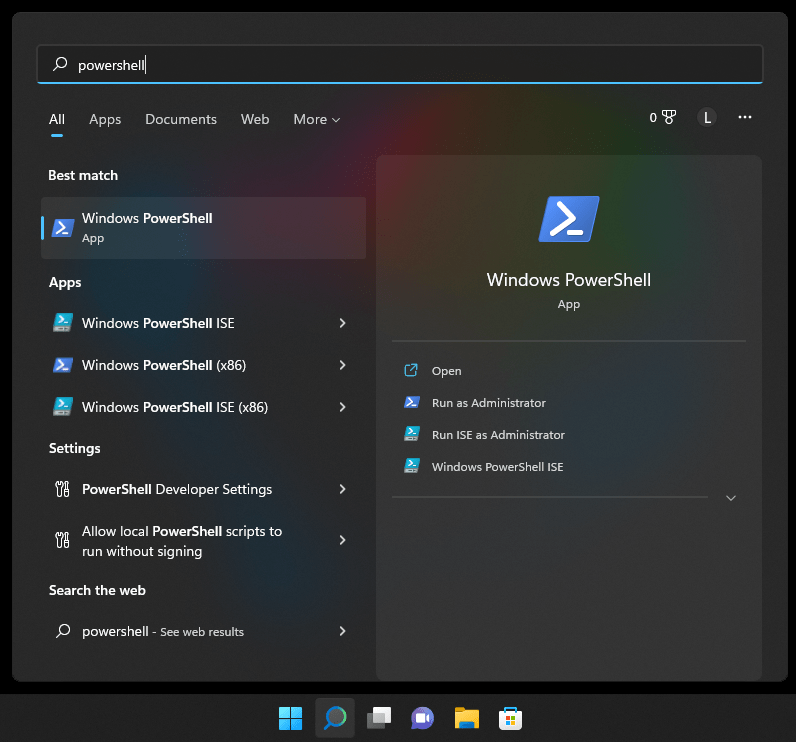Image resolution: width=796 pixels, height=742 pixels.
Task: Switch to the Apps tab
Action: point(105,119)
